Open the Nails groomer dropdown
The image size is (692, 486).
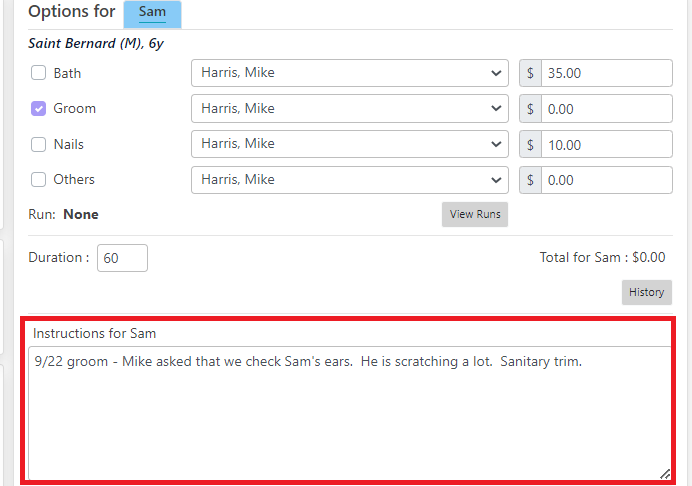coord(350,144)
